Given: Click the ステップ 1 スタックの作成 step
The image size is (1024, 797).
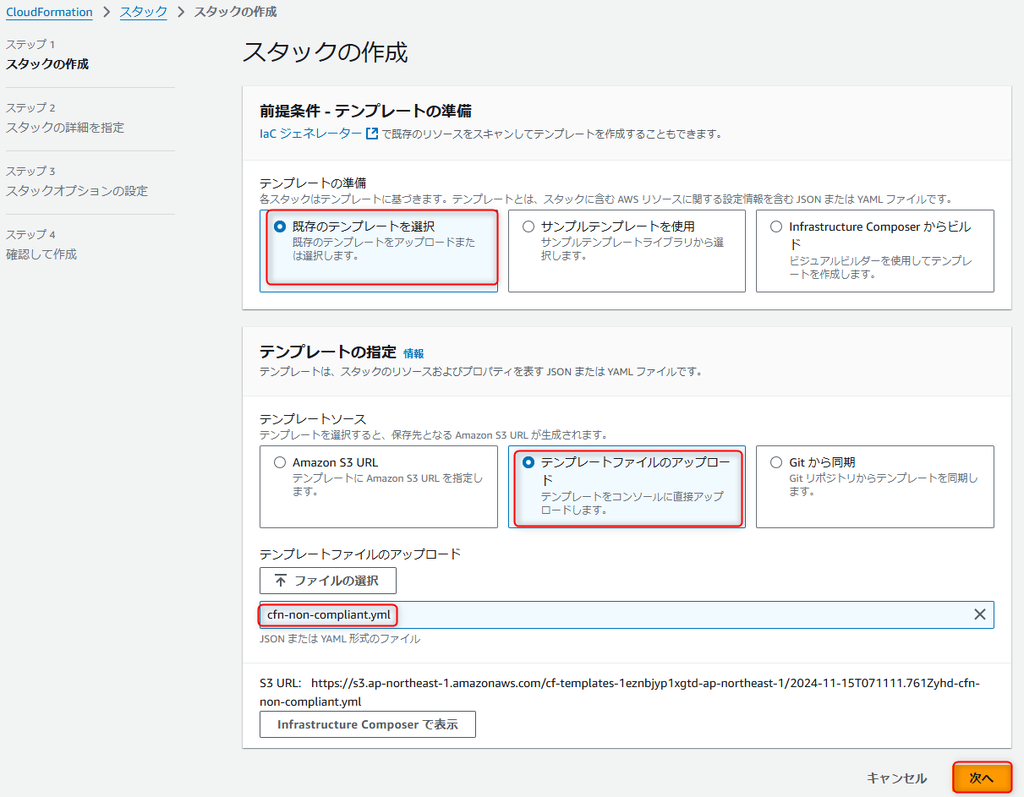Looking at the screenshot, I should point(48,55).
